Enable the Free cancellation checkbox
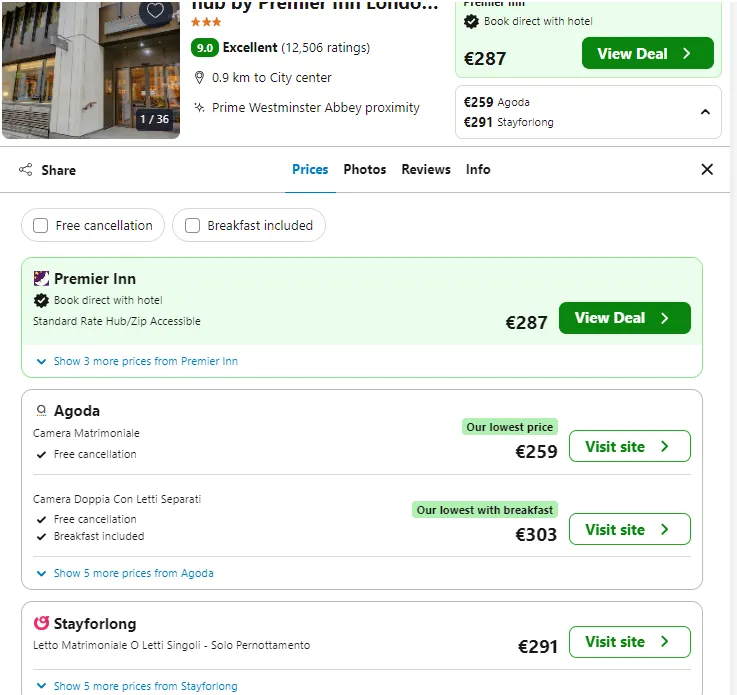 [40, 226]
